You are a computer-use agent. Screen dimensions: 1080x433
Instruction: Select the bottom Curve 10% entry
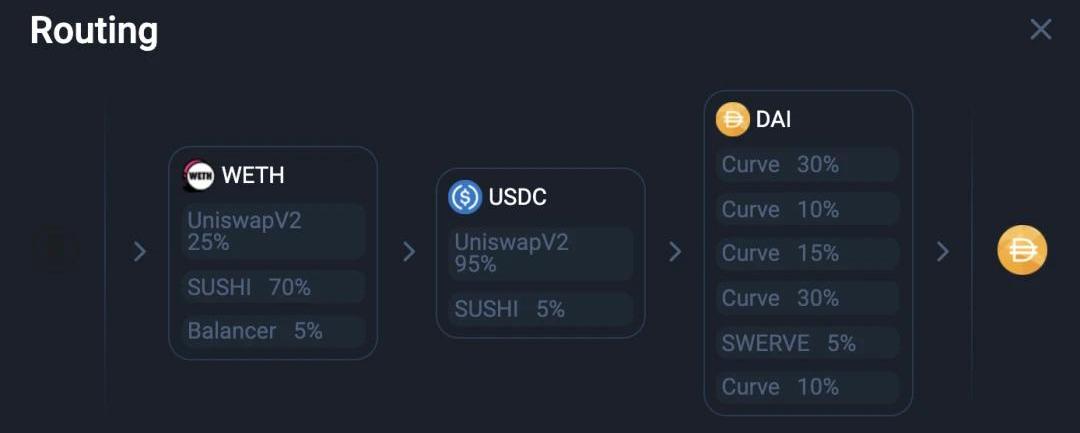pos(807,387)
